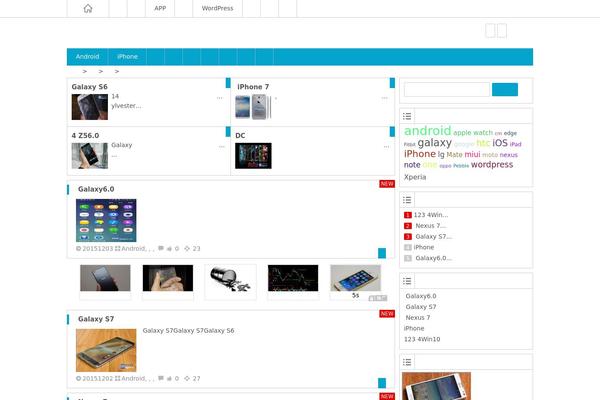Screen dimensions: 600x400
Task: Focus the sidebar search input field
Action: click(x=447, y=90)
